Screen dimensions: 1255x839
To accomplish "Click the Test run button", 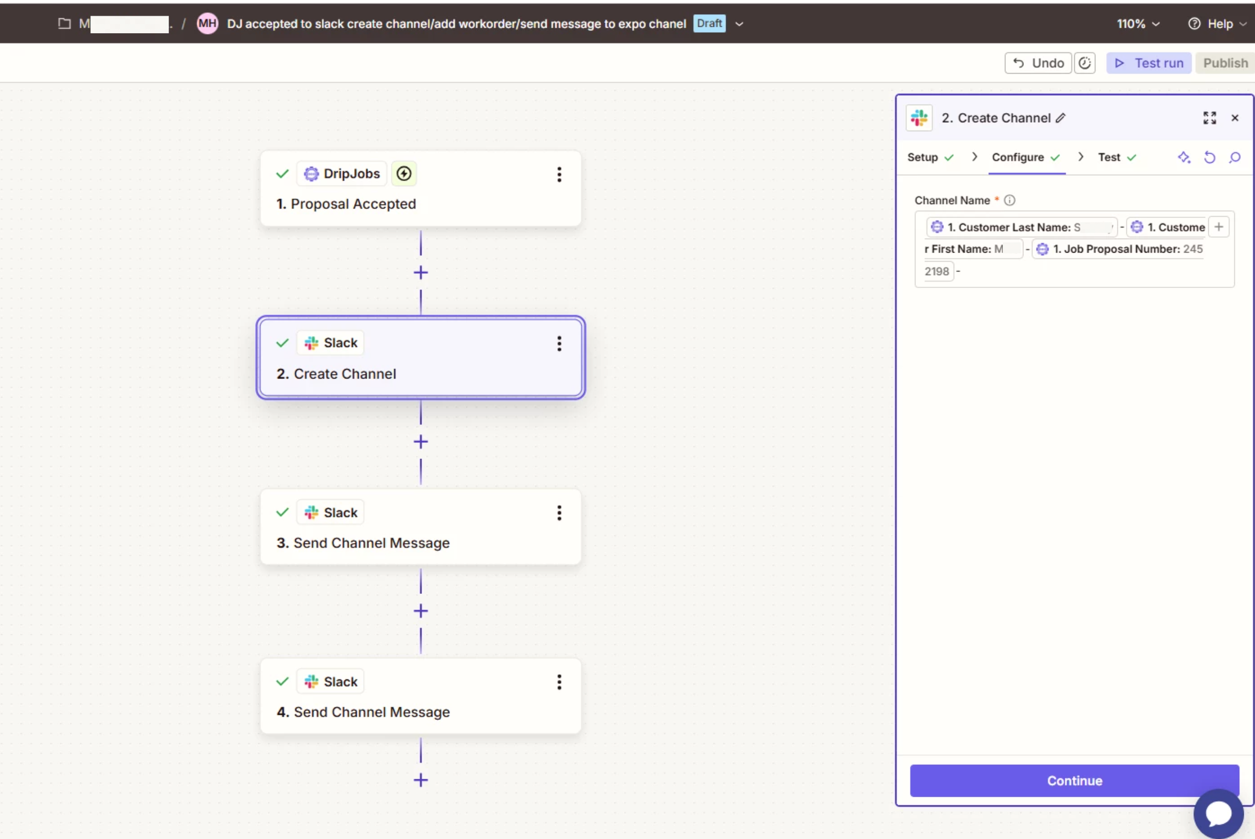I will (1148, 63).
